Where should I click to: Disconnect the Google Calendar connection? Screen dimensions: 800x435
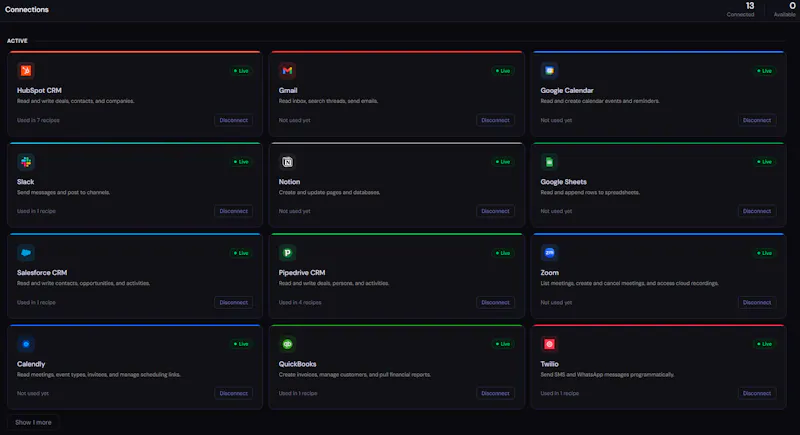(x=757, y=120)
